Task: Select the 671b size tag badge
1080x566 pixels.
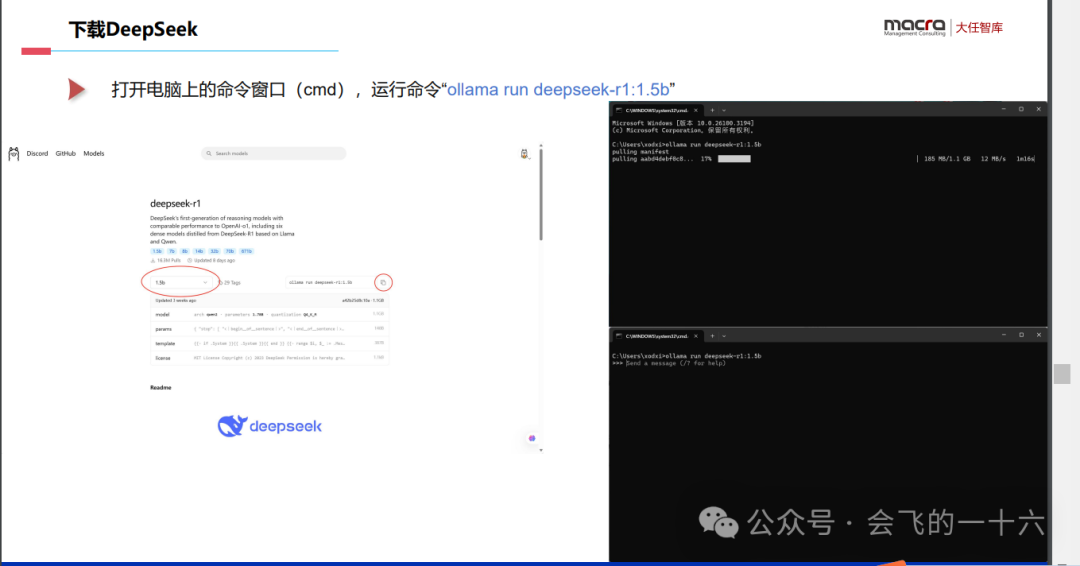Action: 247,251
